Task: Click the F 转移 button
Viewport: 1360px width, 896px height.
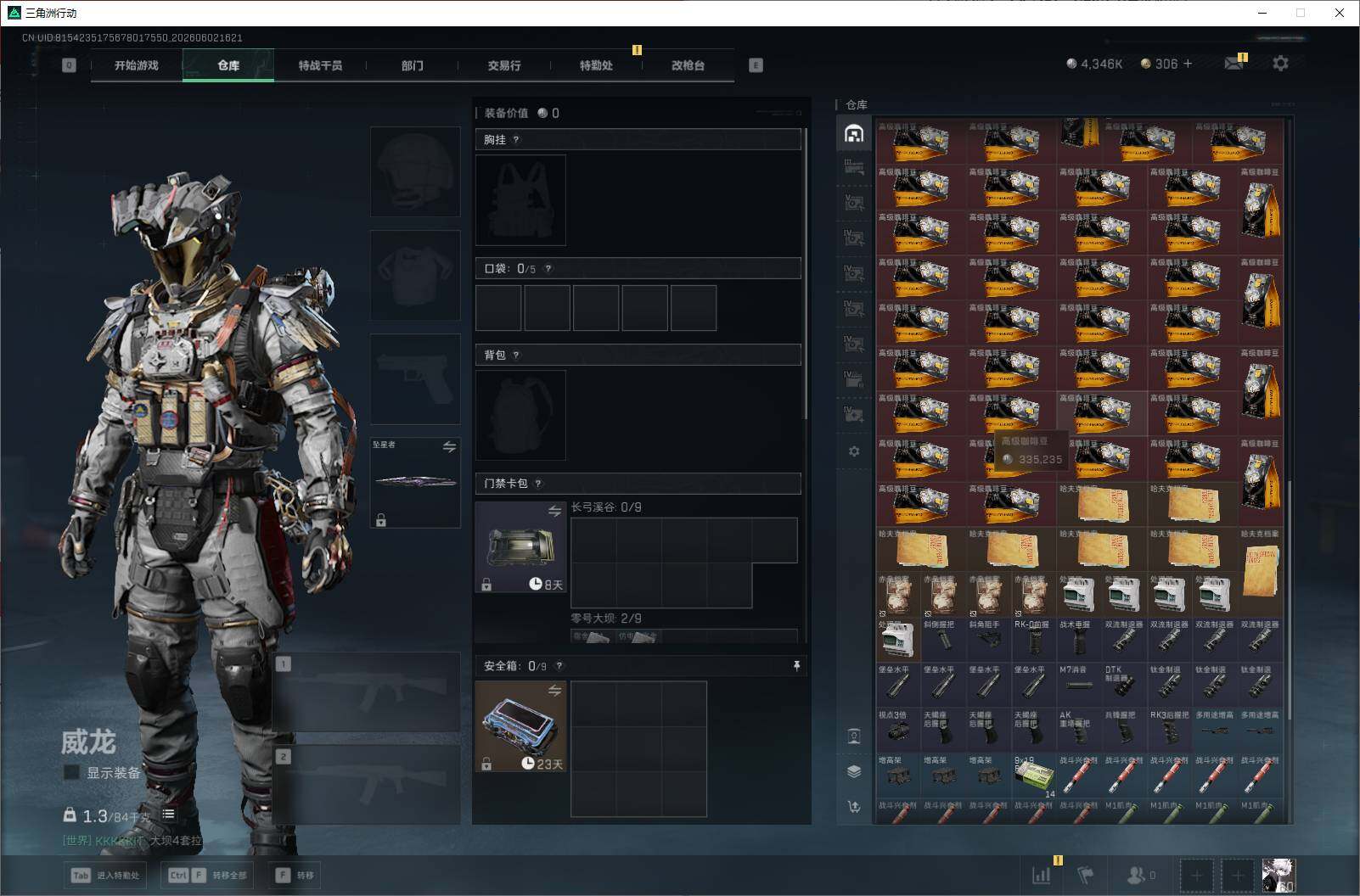Action: point(295,875)
